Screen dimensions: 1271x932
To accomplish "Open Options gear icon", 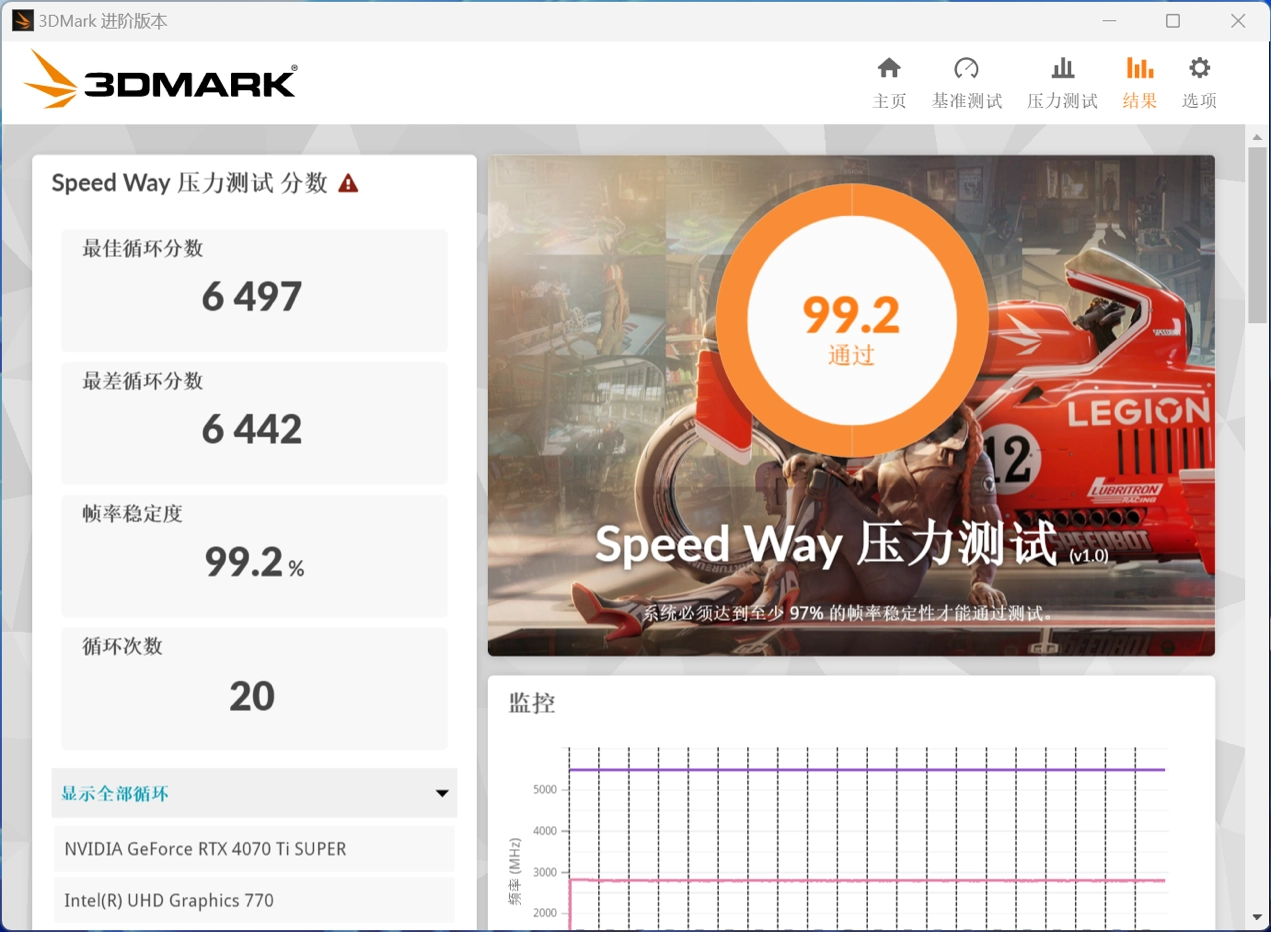I will (x=1199, y=68).
